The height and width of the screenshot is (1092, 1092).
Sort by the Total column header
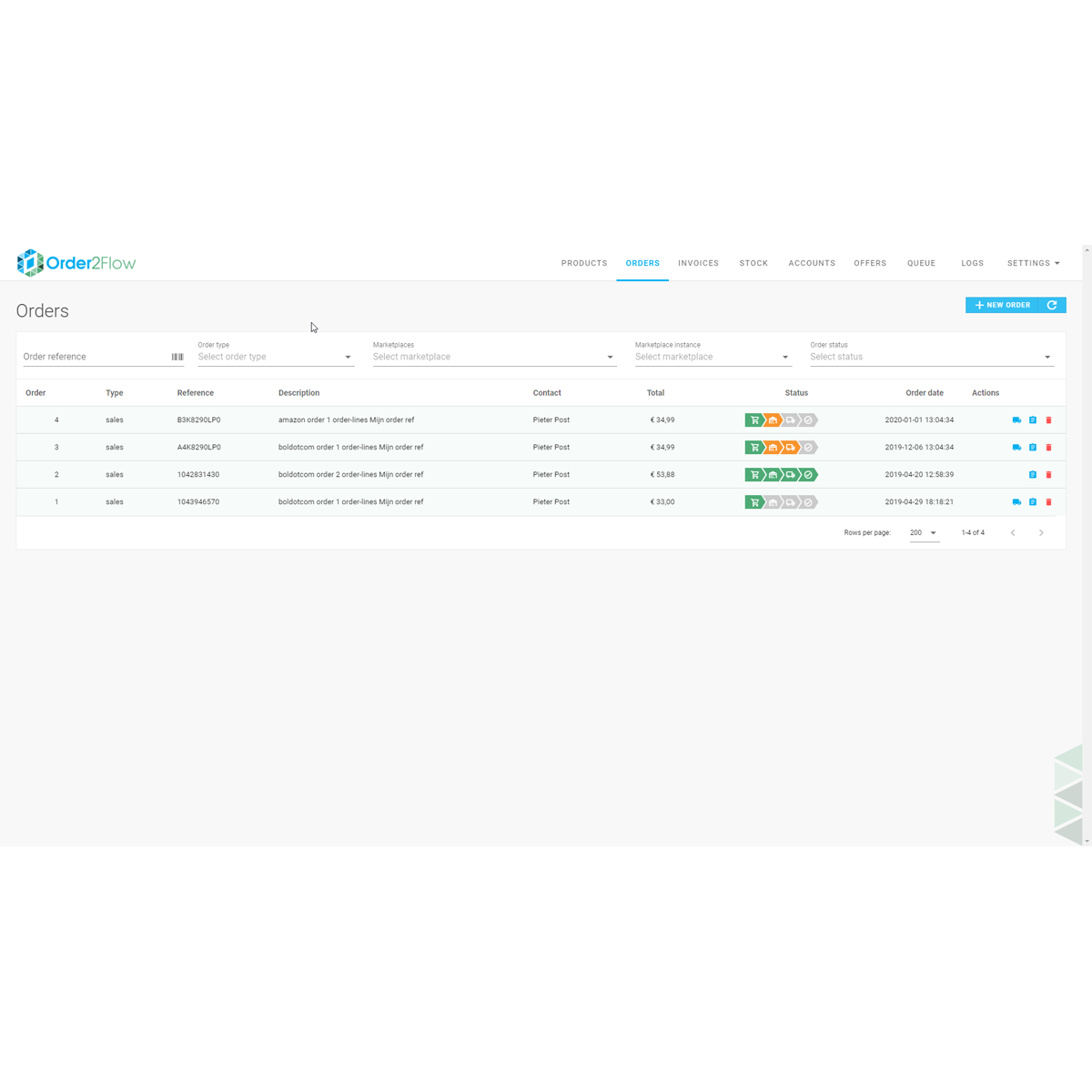(x=655, y=393)
